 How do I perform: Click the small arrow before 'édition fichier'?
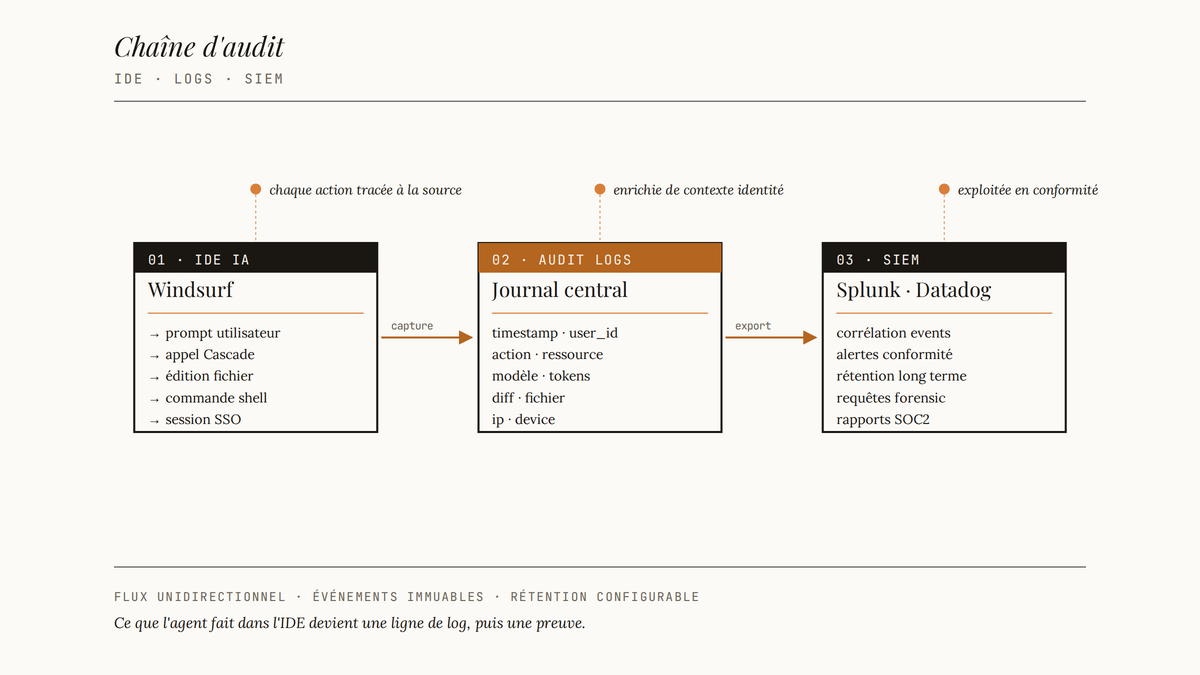click(x=154, y=377)
